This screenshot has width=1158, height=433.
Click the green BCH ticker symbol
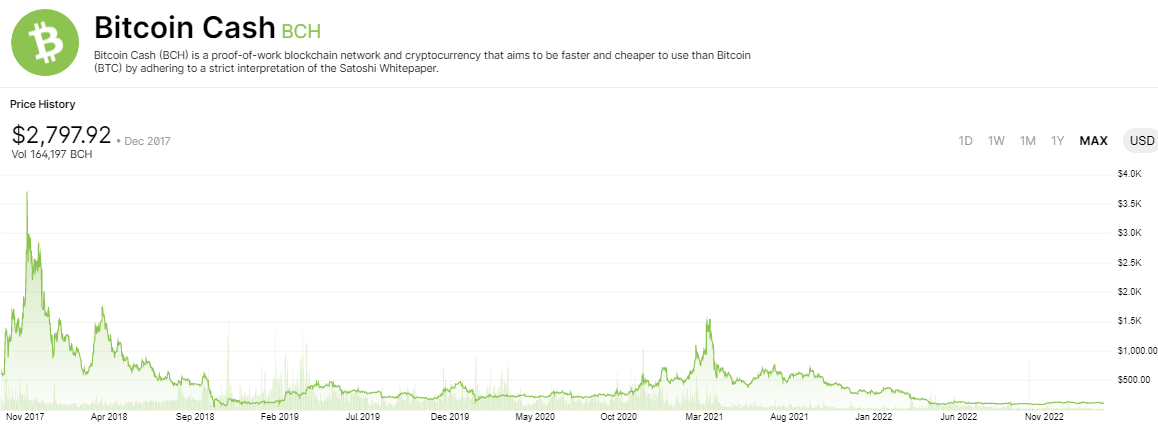click(x=301, y=30)
